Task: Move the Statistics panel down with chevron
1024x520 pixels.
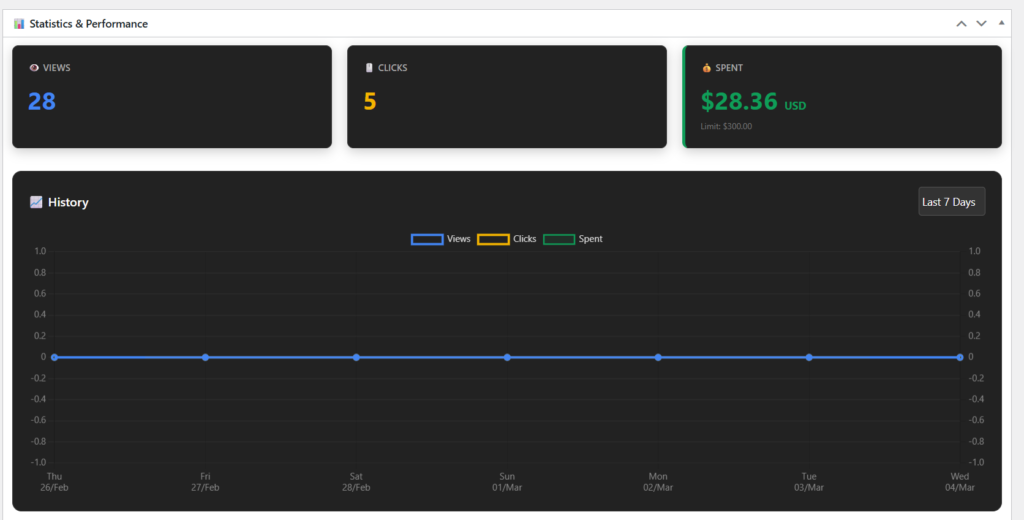Action: point(981,24)
